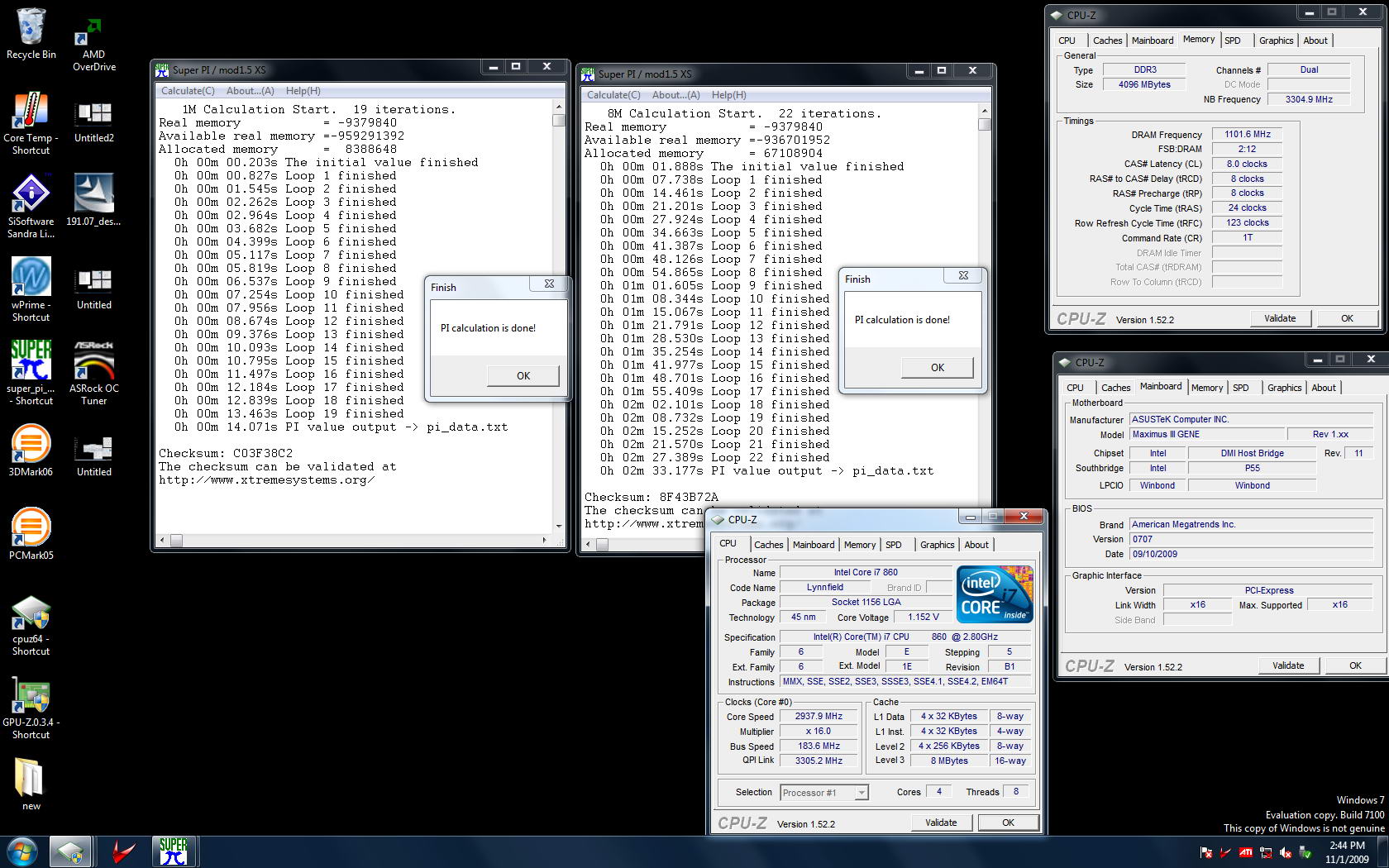Open Help(H) menu in 8M Super PI window
This screenshot has width=1389, height=868.
click(x=728, y=95)
